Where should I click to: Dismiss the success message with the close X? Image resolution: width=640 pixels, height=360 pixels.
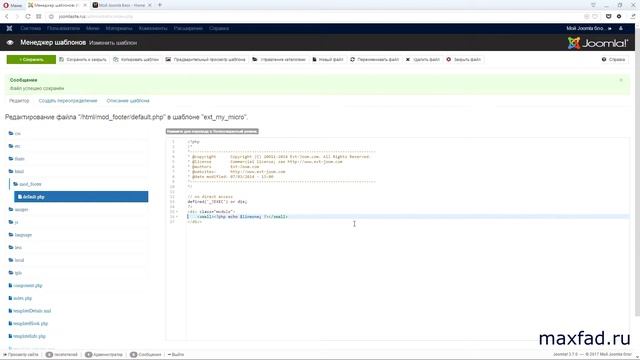621,80
